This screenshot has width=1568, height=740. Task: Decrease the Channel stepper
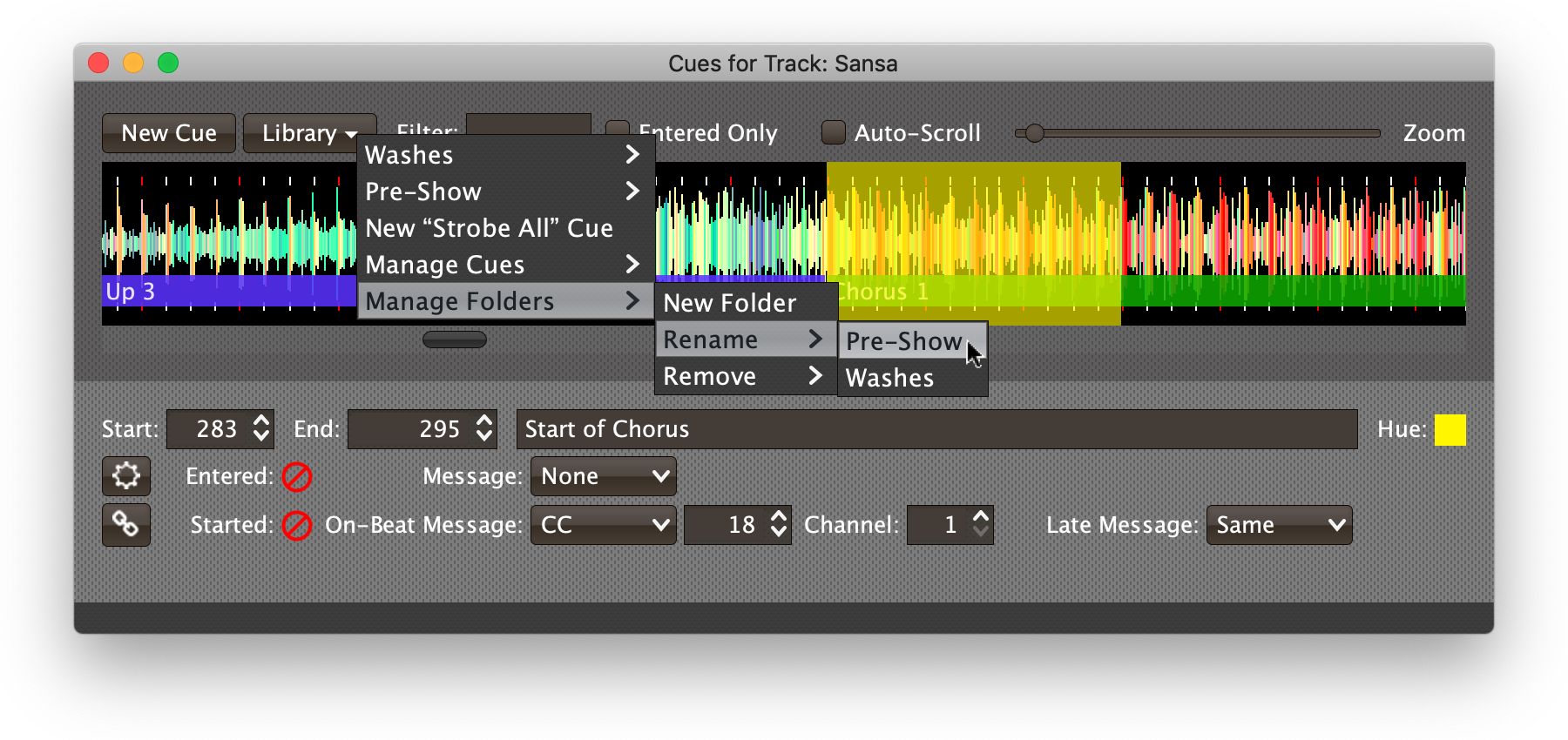coord(981,534)
